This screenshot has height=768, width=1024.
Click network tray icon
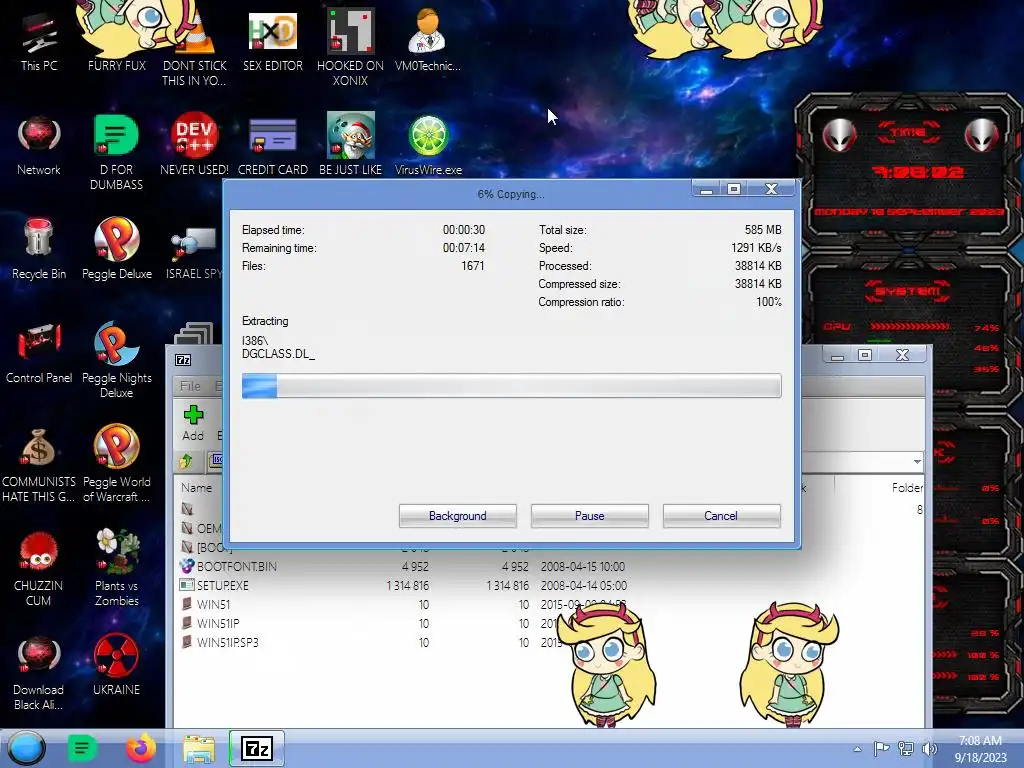906,749
